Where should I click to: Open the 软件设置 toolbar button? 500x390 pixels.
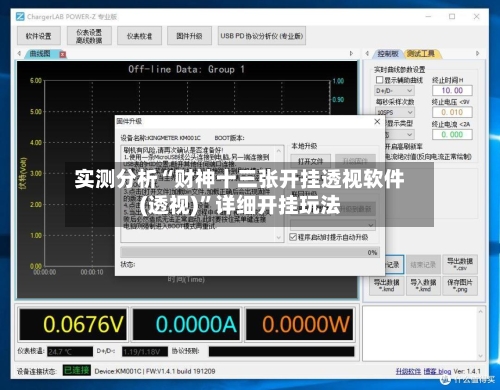coord(39,36)
